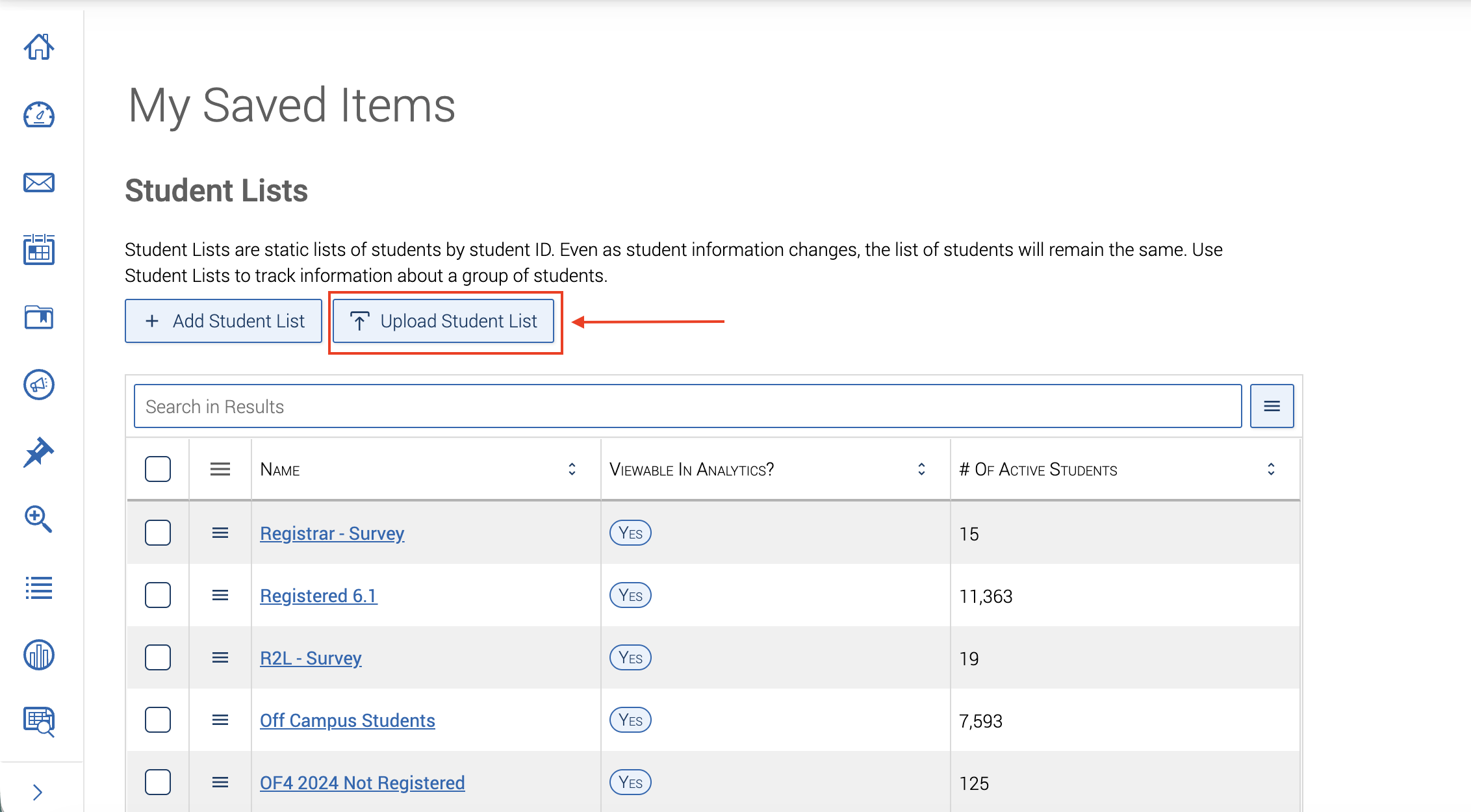1471x812 pixels.
Task: Open the bookmarked folder saved items icon
Action: click(39, 317)
